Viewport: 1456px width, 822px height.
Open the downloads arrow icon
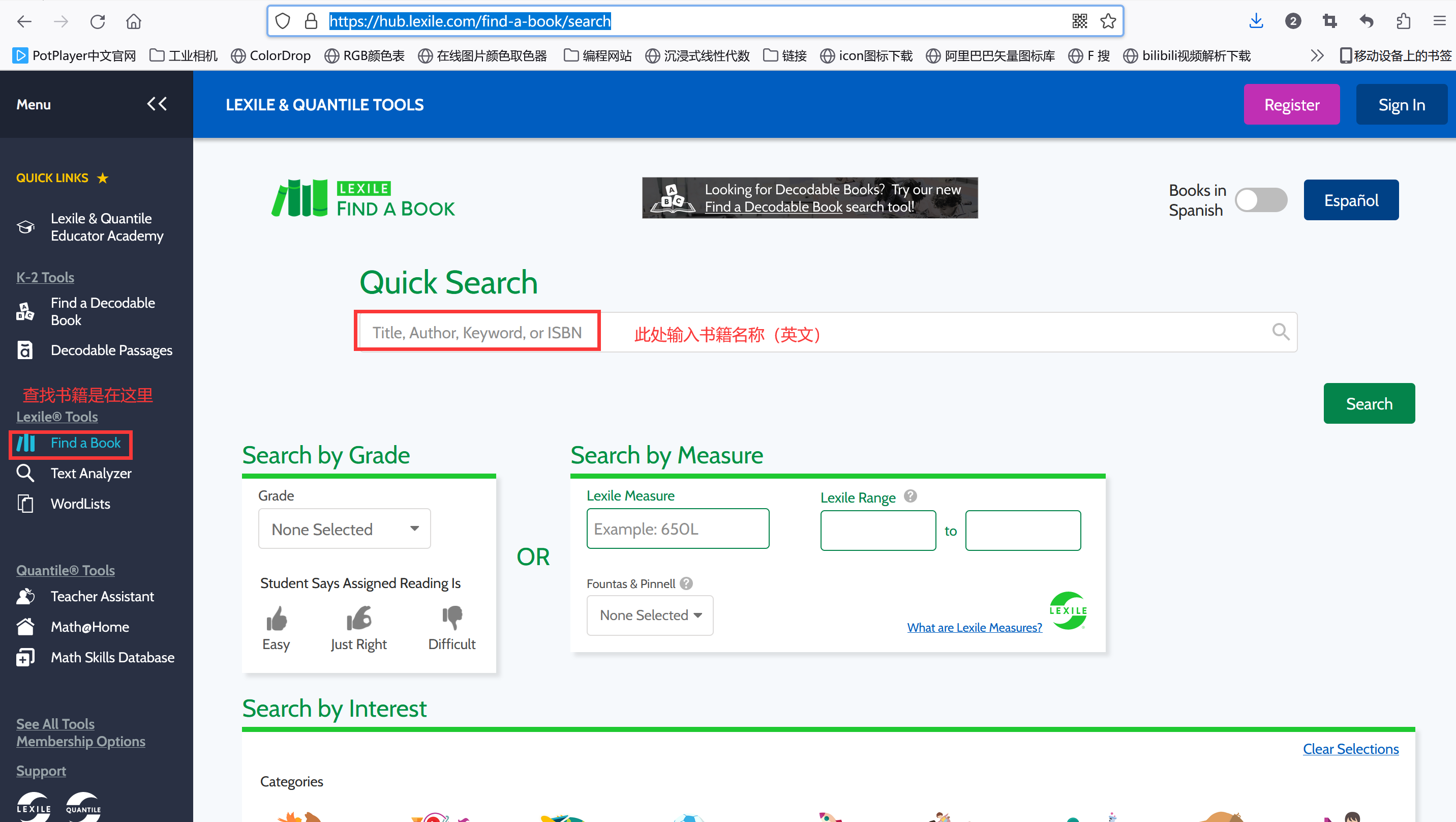click(x=1256, y=21)
